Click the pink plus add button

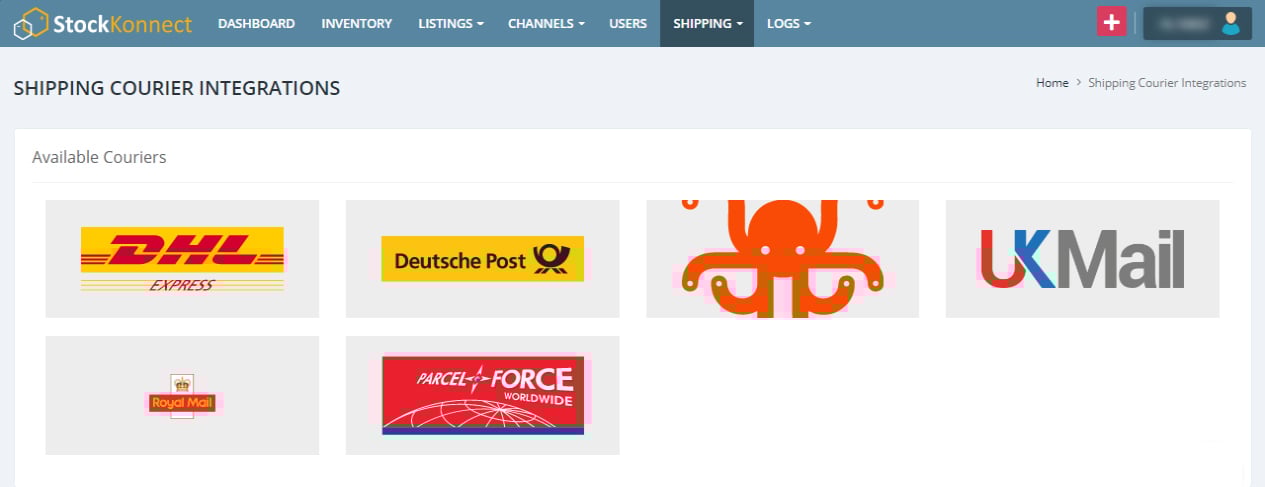click(1112, 21)
